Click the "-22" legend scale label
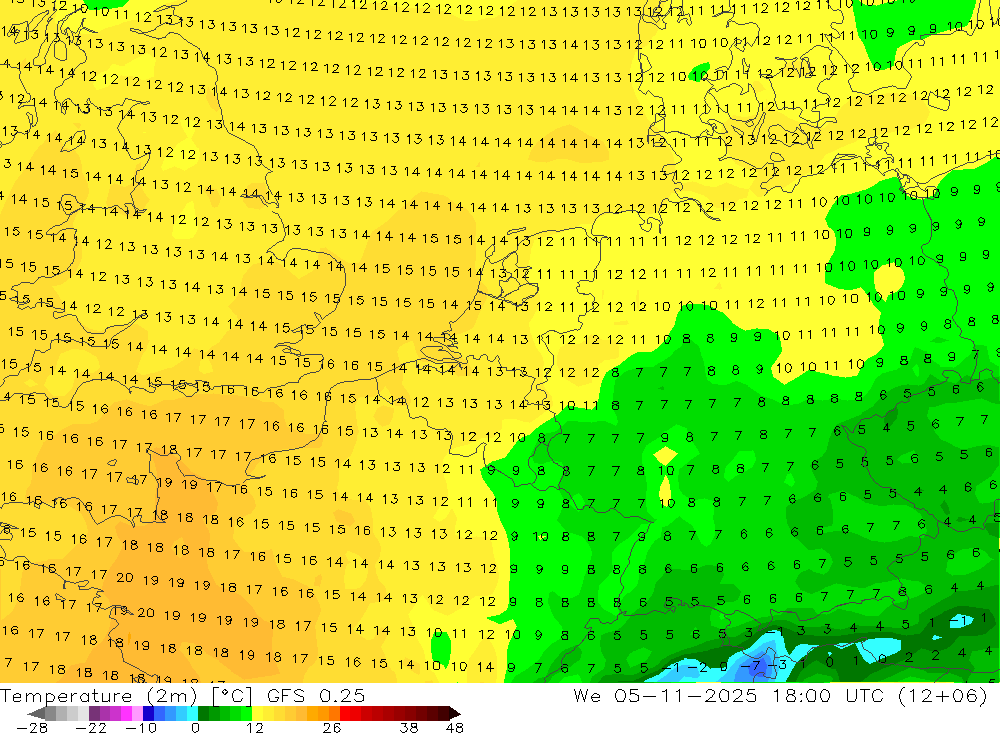 click(91, 728)
